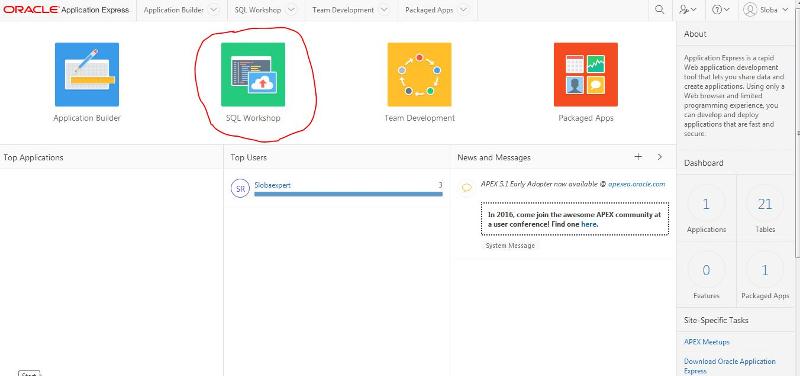Viewport: 800px width, 376px height.
Task: Open the Slobaexpert user link
Action: pos(272,185)
